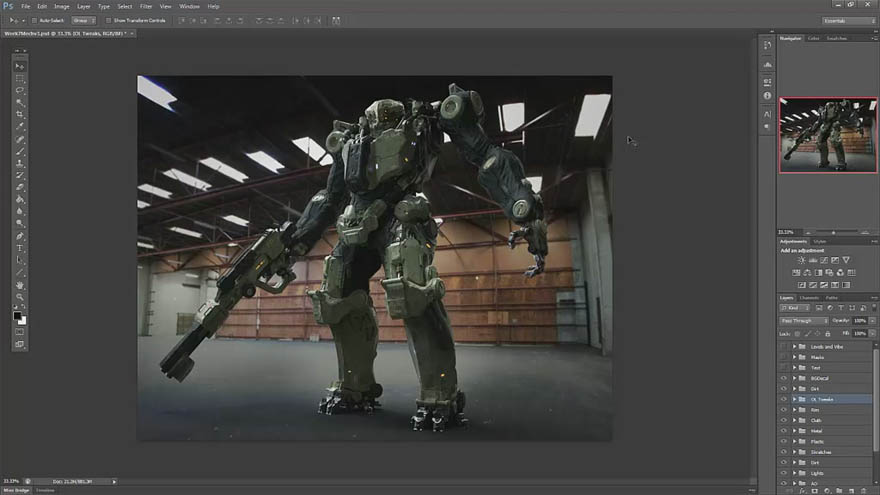Expand the Text layer group
Viewport: 880px width, 495px height.
click(x=794, y=368)
